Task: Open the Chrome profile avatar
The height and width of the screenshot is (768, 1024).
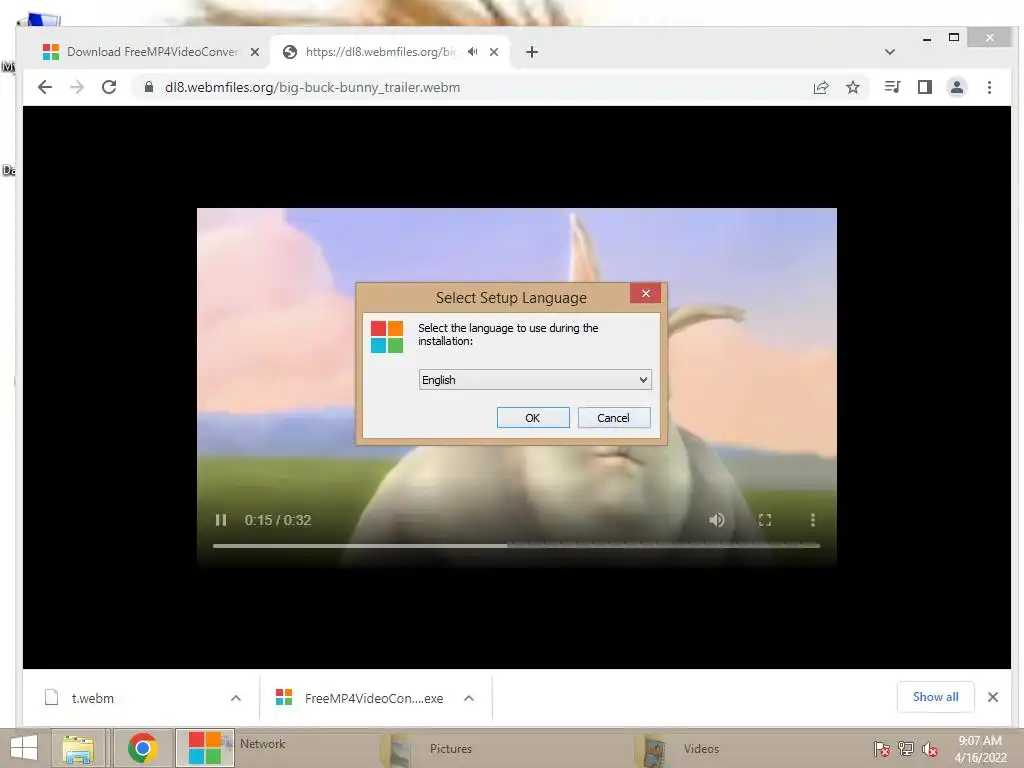Action: pos(957,87)
